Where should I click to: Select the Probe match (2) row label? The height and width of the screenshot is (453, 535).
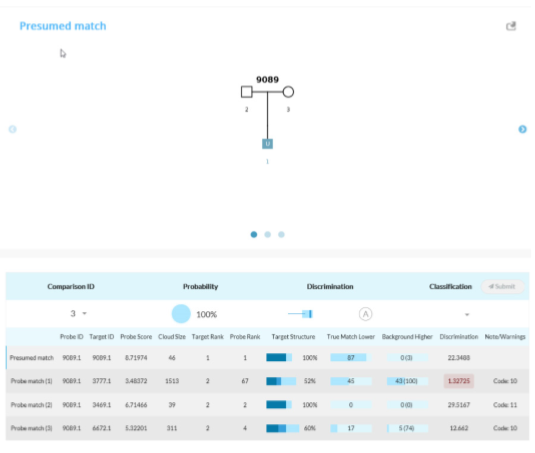31,405
